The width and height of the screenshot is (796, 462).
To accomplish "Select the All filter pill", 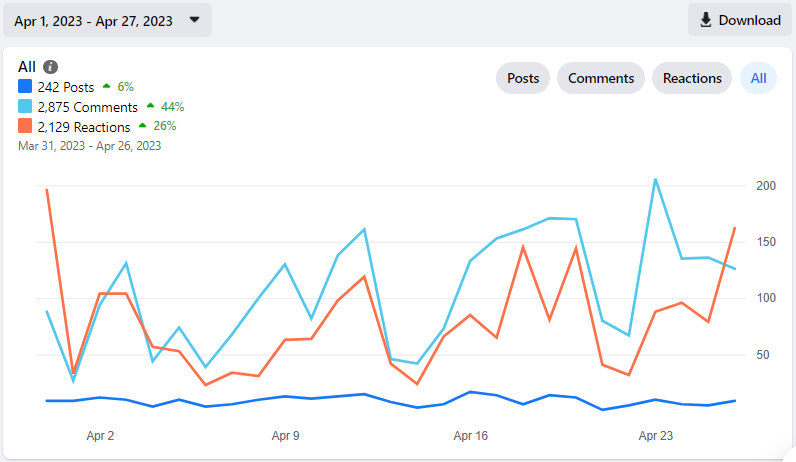I will point(758,78).
